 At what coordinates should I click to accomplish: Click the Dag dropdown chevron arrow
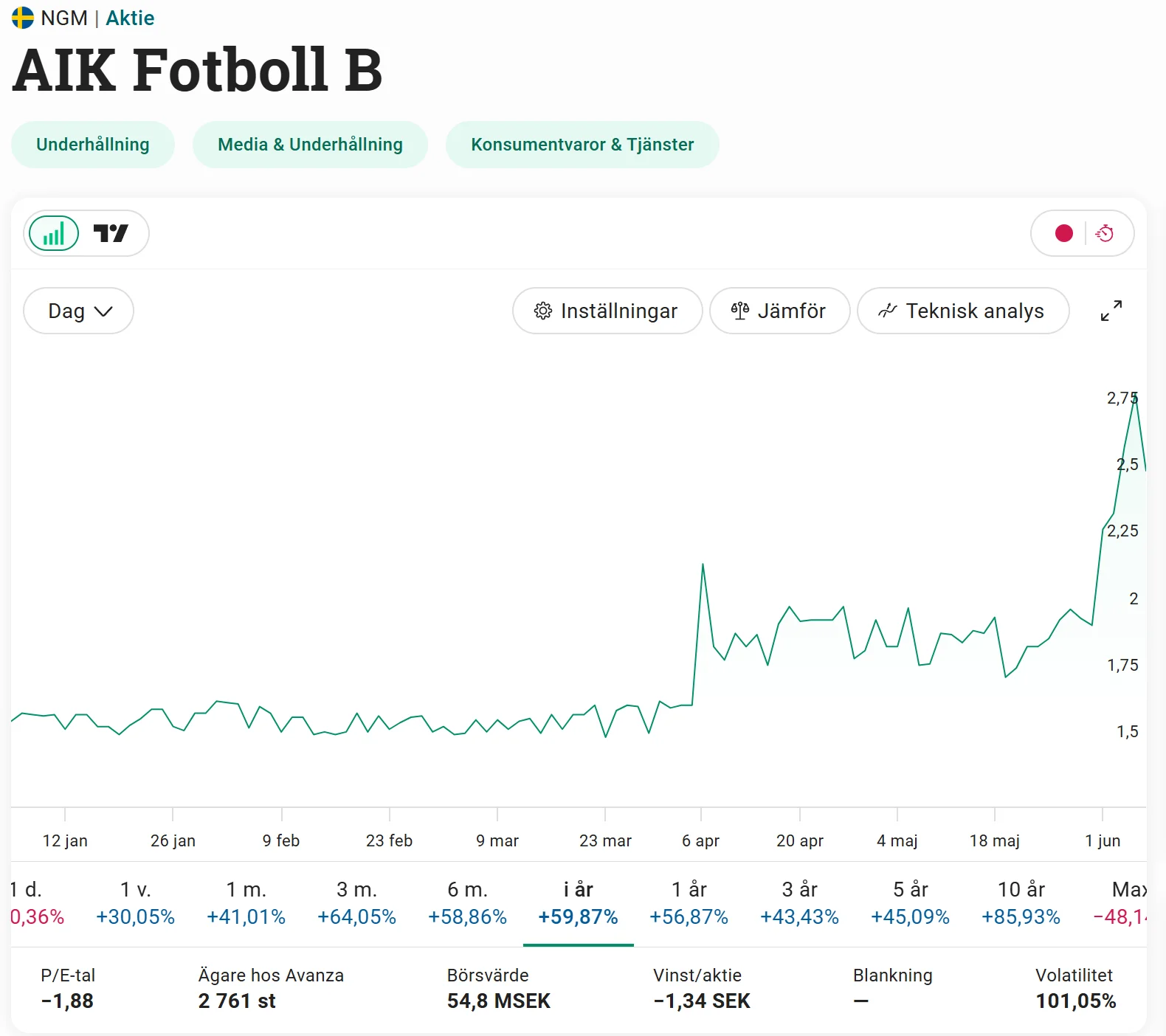pyautogui.click(x=103, y=311)
